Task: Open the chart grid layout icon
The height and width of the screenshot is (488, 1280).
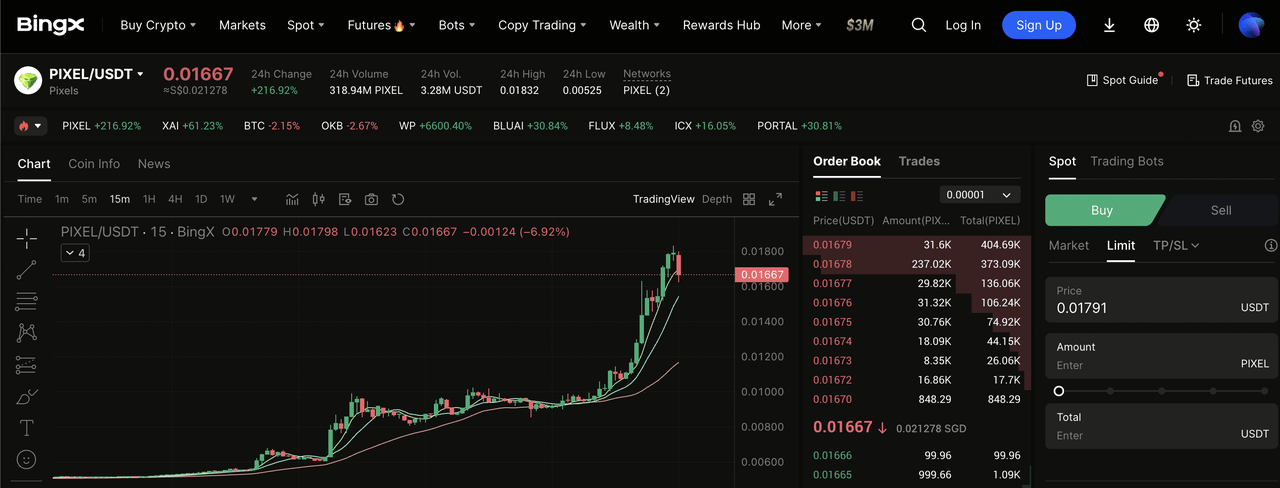Action: tap(749, 199)
